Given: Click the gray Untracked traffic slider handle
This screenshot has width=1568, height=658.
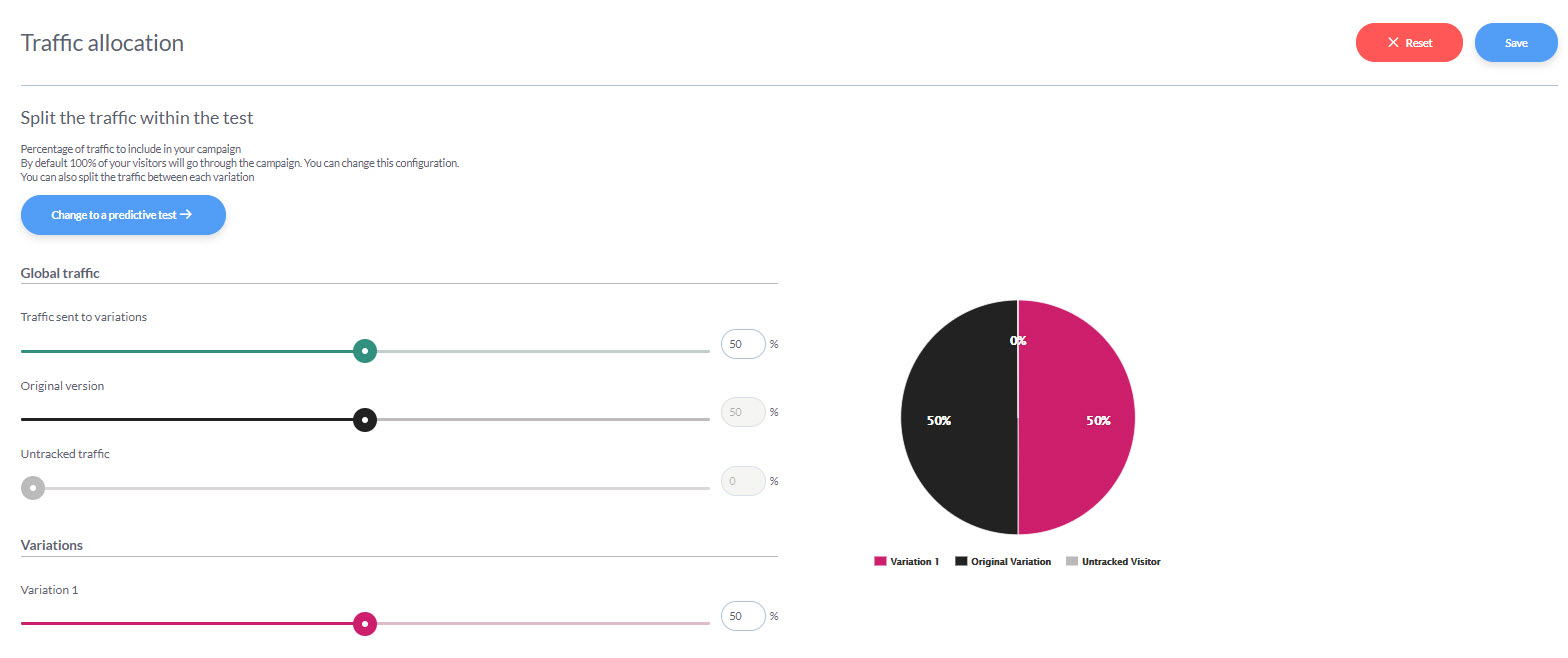Looking at the screenshot, I should [33, 488].
